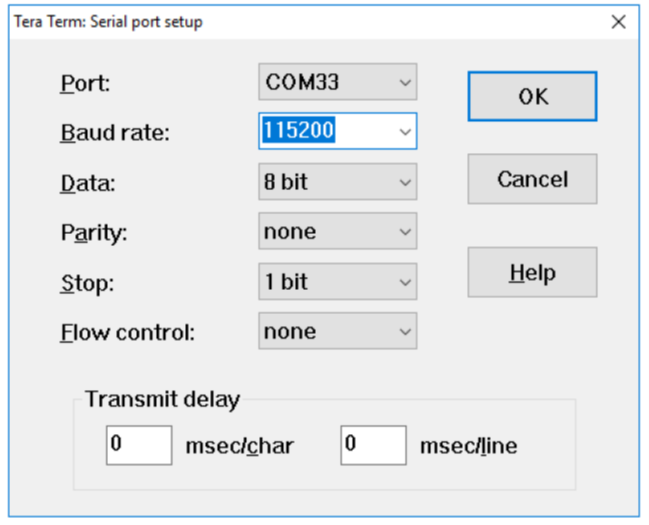649x525 pixels.
Task: Click the Baud rate label
Action: tap(115, 133)
